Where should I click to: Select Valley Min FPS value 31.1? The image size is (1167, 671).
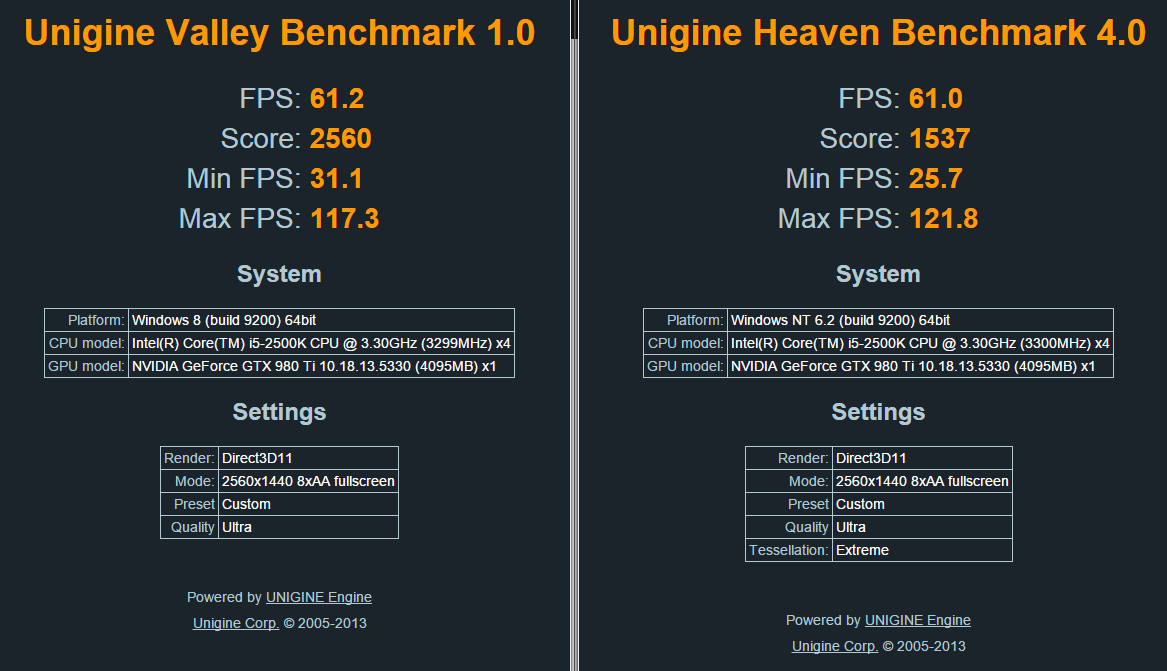(336, 179)
